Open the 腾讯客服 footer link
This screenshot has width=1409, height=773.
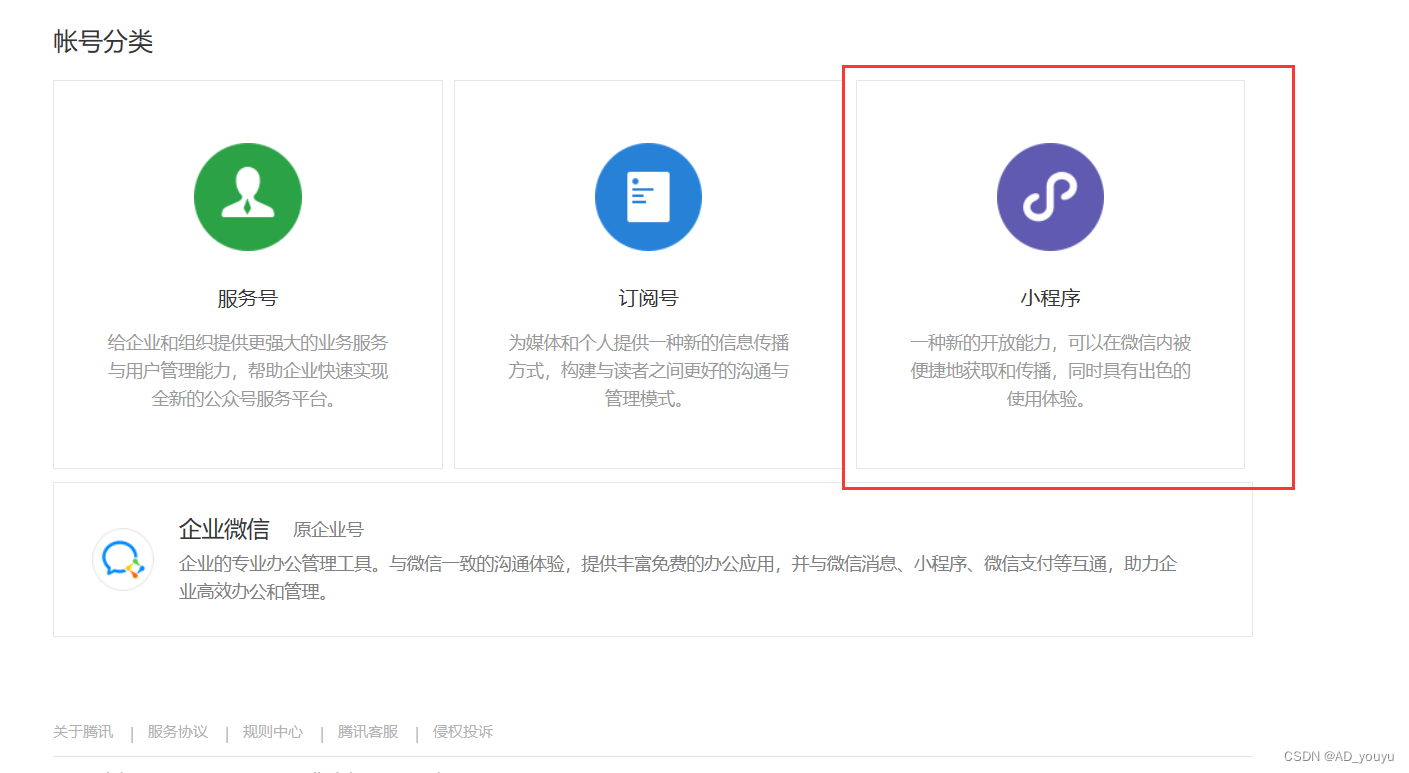(x=368, y=732)
